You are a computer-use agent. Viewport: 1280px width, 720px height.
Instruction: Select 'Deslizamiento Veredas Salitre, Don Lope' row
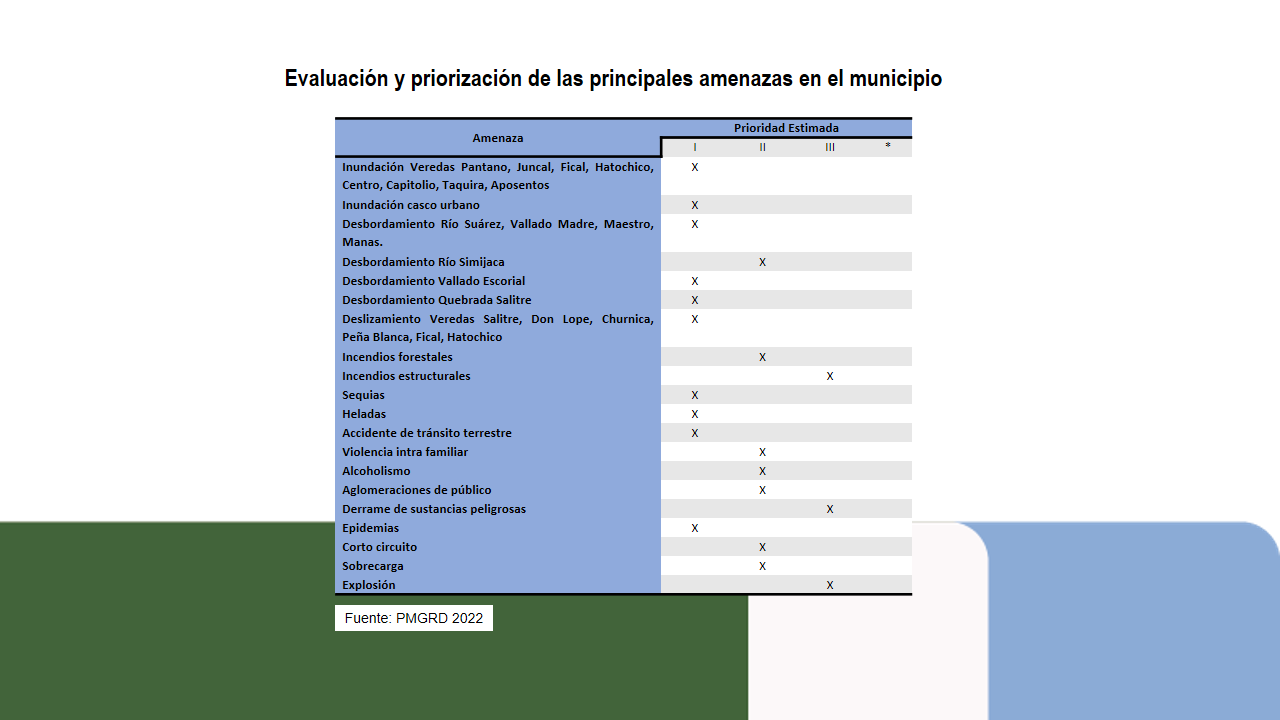coord(498,328)
